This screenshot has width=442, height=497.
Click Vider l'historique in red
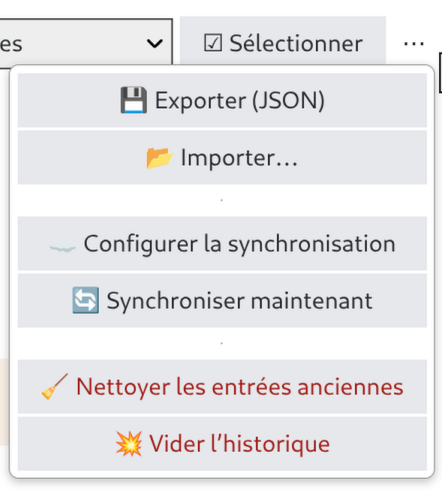(222, 444)
